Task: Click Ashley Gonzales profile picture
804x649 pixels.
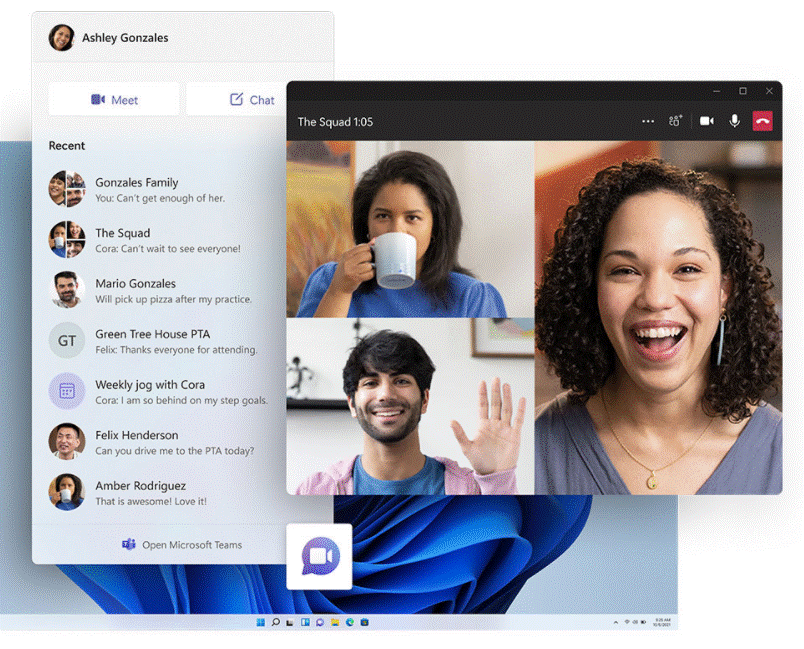Action: tap(62, 37)
